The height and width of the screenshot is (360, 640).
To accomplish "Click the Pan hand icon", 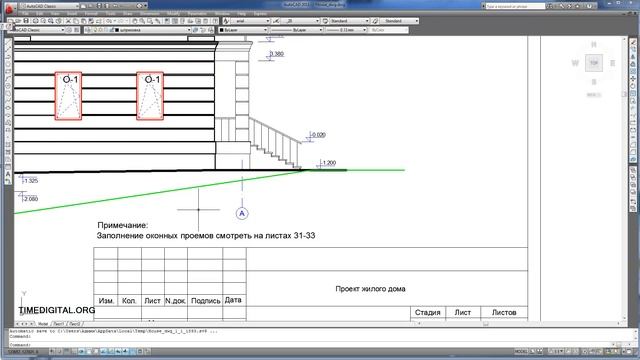I will click(134, 21).
